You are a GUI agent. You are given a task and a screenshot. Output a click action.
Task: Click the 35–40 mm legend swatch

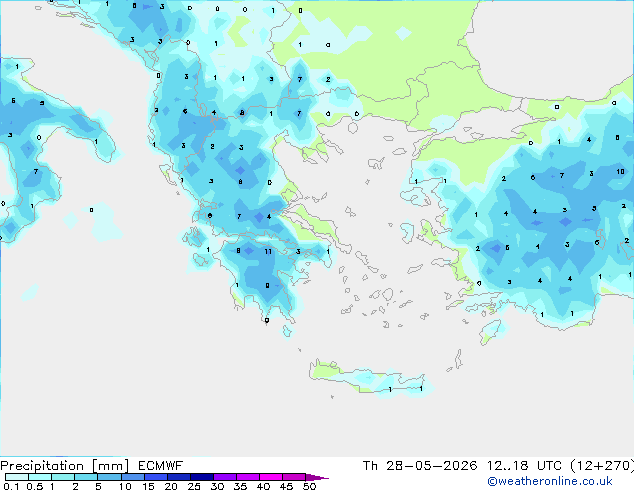[247, 477]
